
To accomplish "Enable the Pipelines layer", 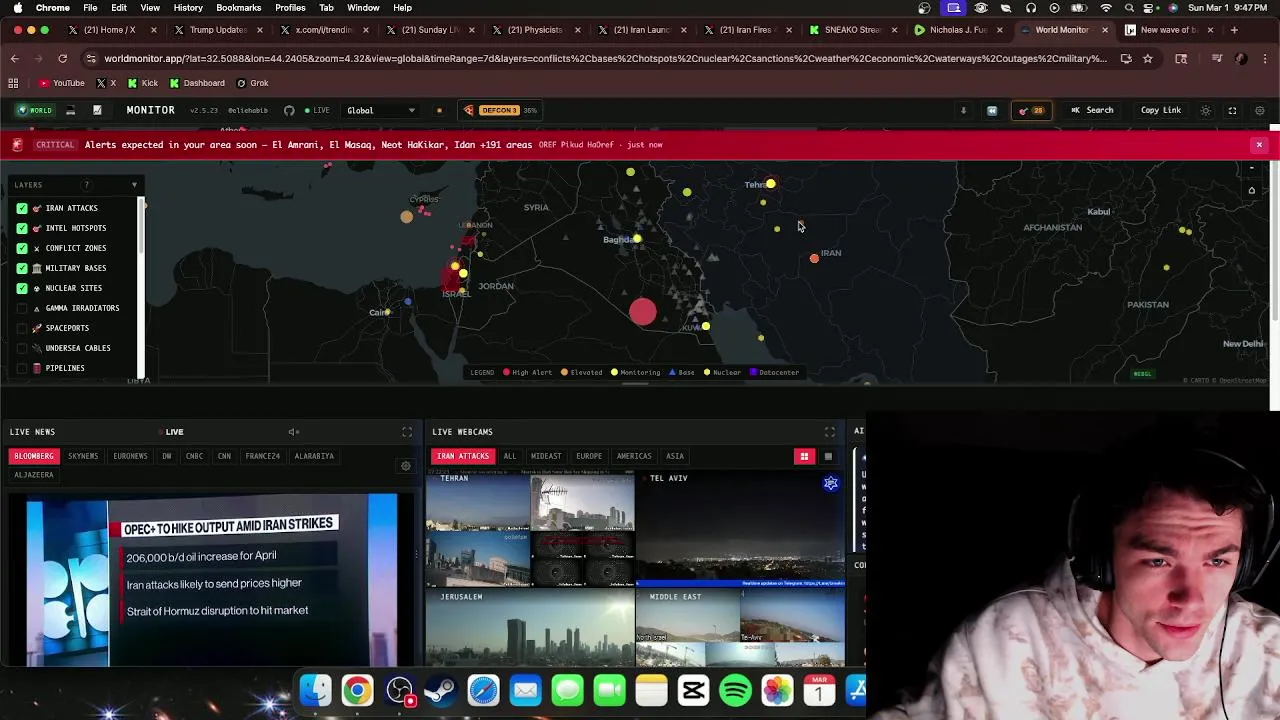I will 22,368.
